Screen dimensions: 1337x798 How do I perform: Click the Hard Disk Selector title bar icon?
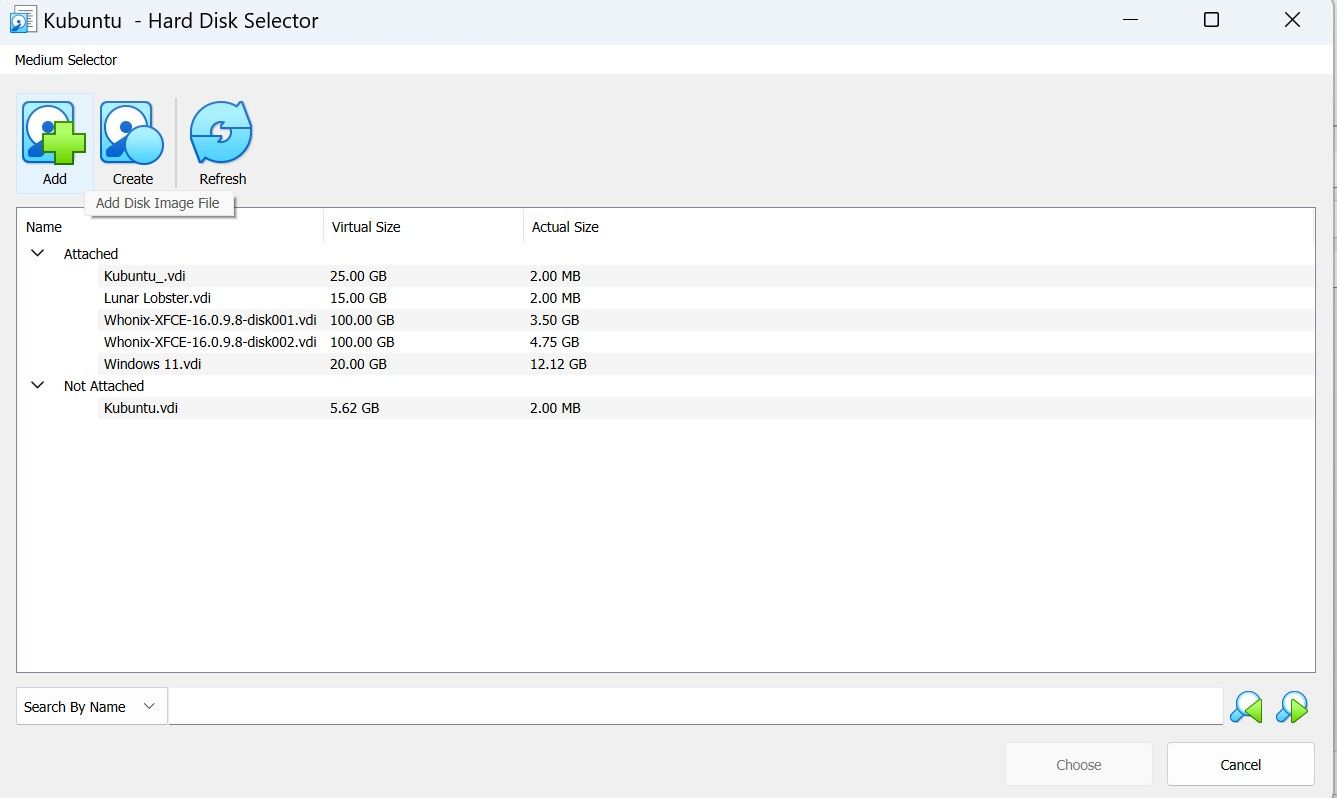tap(22, 20)
